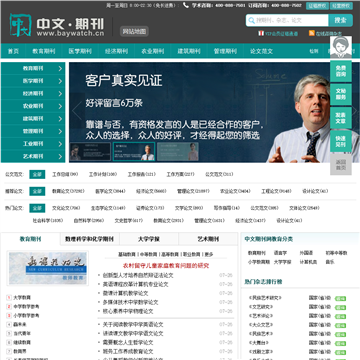Viewport: 360px width, 360px height.
Task: Click rank badge 3 beside 小学数学参考
Action: click(x=9, y=315)
